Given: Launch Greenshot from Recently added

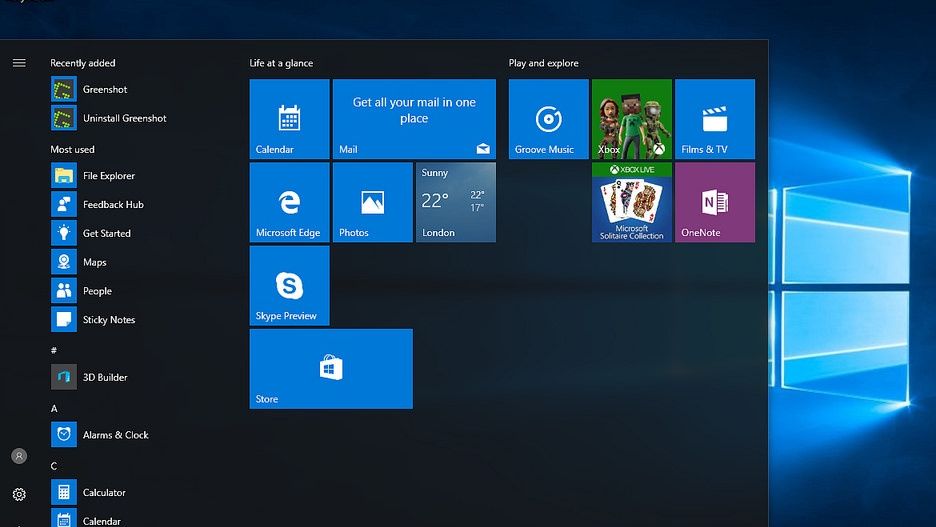Looking at the screenshot, I should [x=64, y=90].
